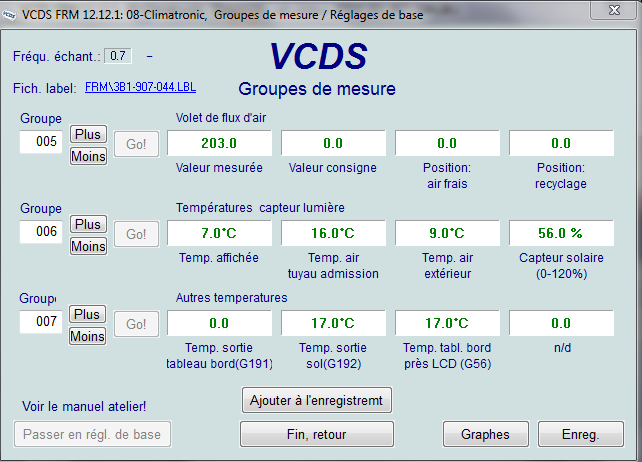
Task: Click the Go! button for group 006
Action: pyautogui.click(x=136, y=234)
